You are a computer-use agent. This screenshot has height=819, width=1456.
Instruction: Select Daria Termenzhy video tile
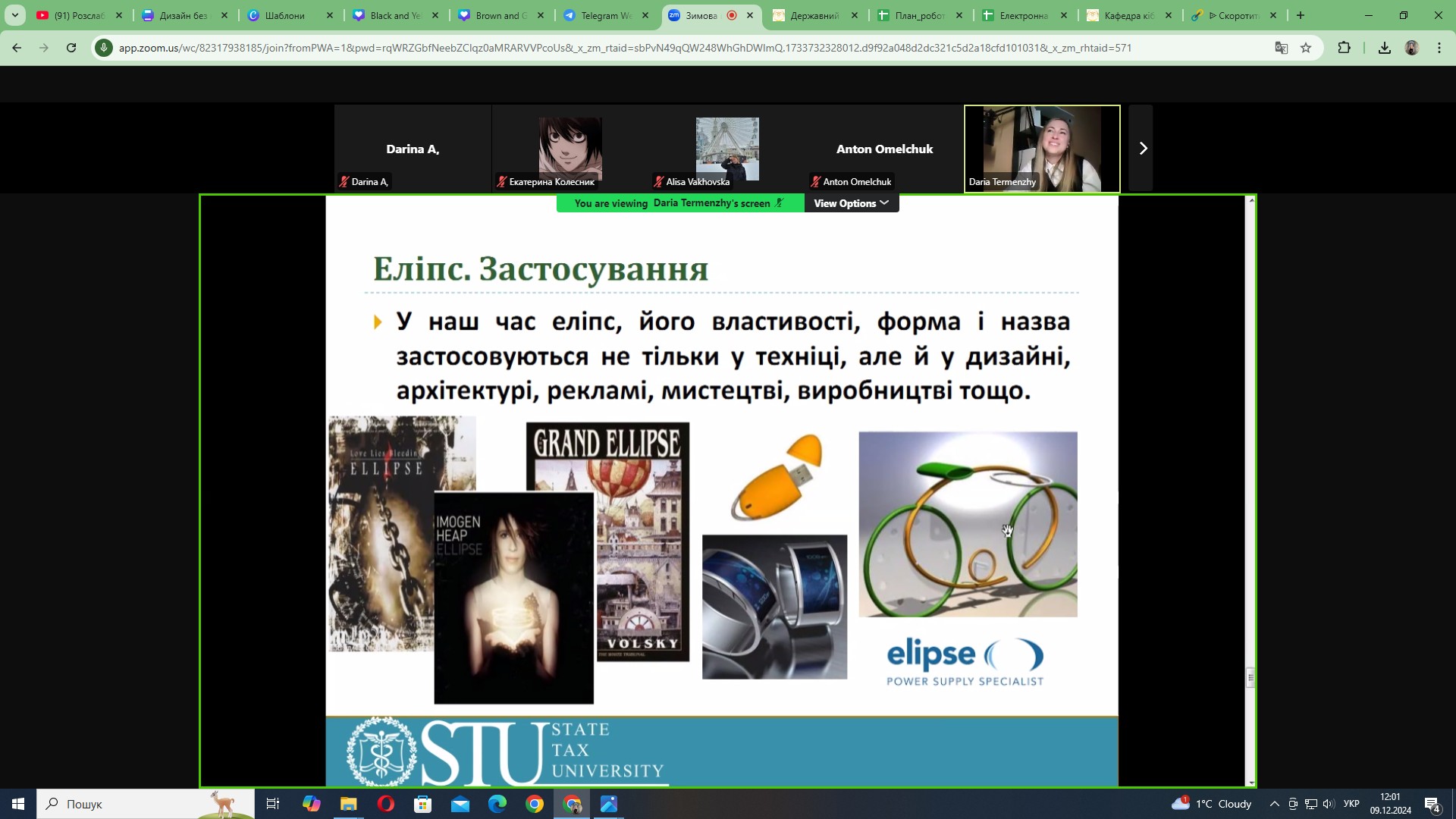point(1042,149)
